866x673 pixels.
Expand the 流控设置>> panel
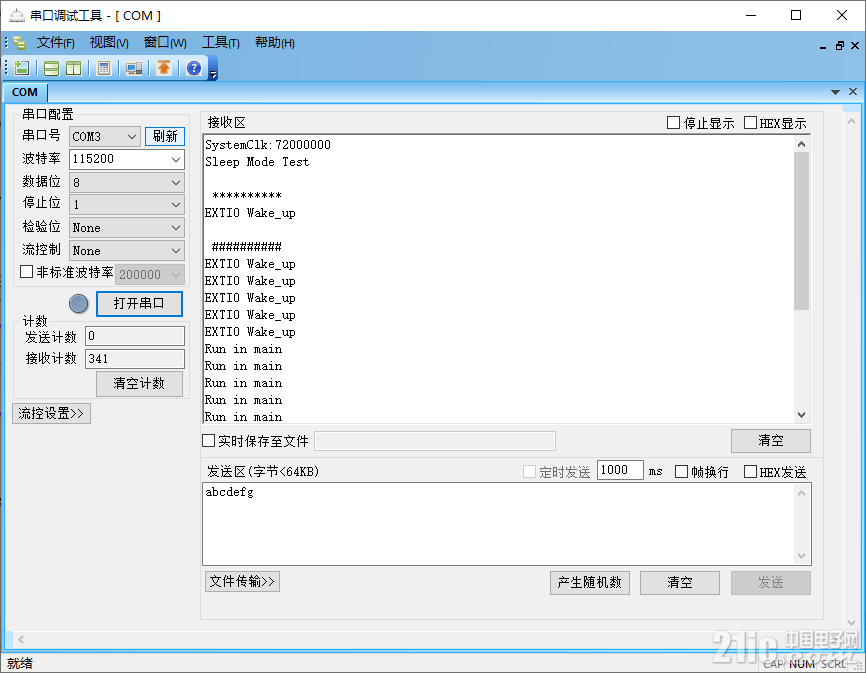tap(51, 414)
